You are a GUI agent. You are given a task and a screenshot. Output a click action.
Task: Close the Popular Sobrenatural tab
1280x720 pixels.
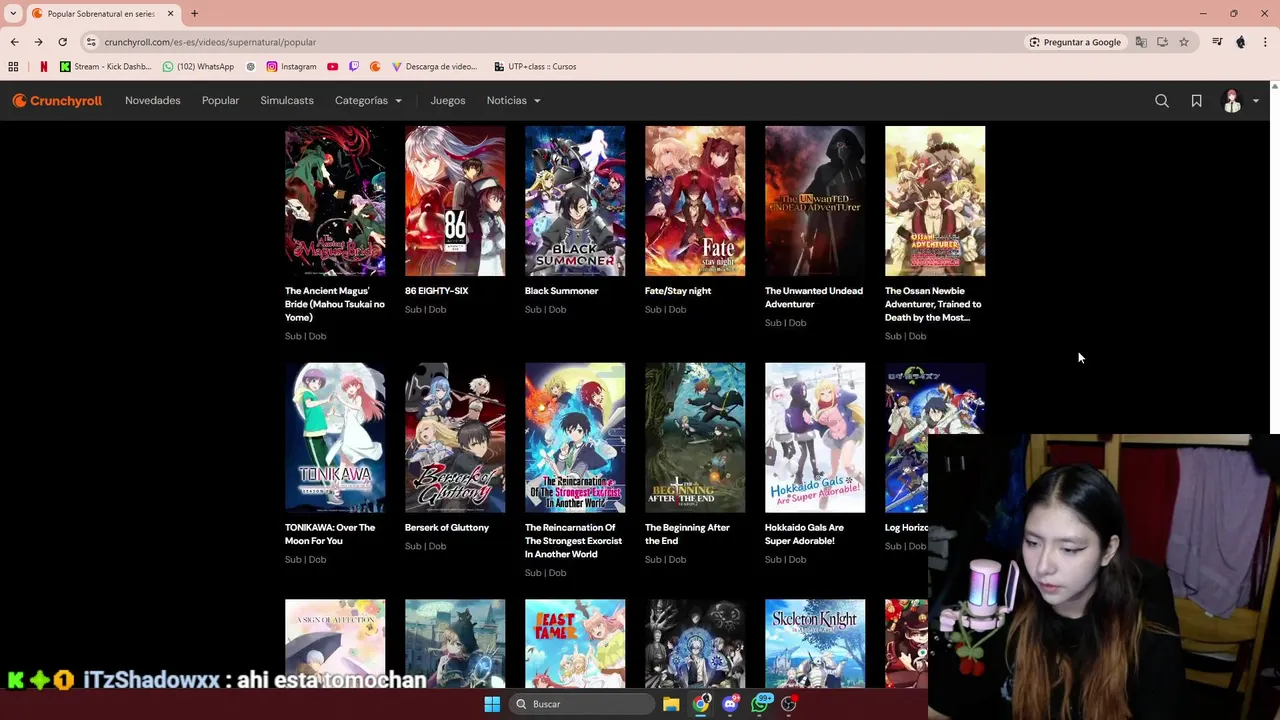(x=170, y=14)
